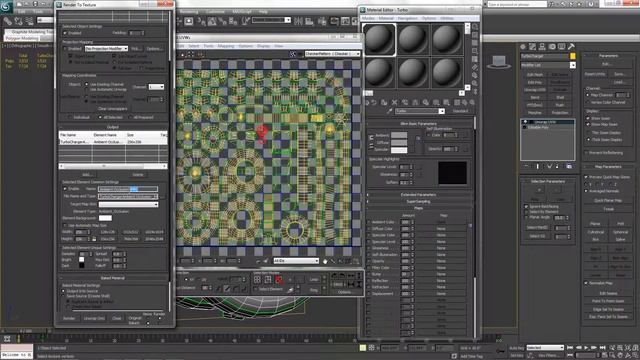This screenshot has width=640, height=360.
Task: Click the Render button in Render To Texture
Action: coord(69,318)
